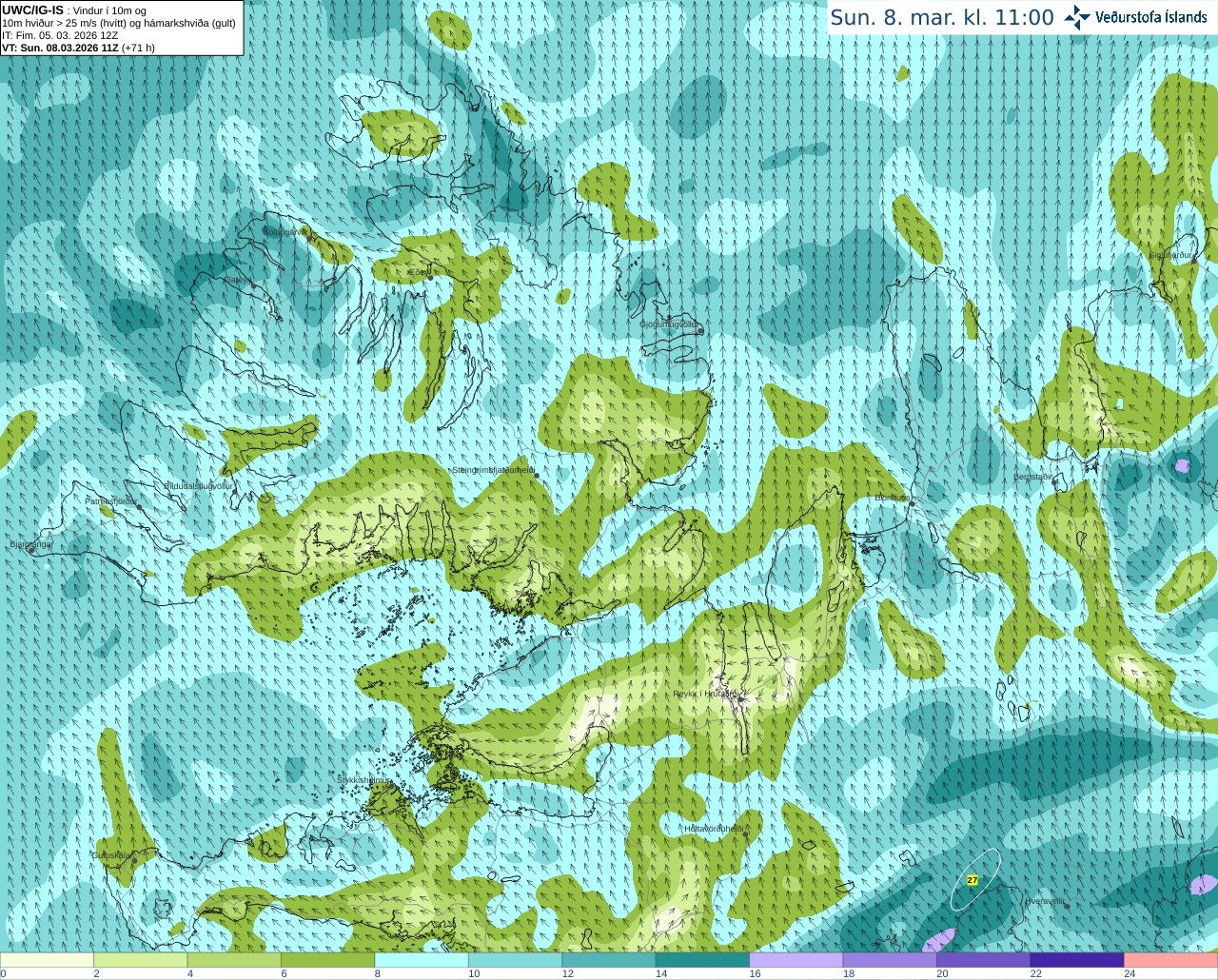Click the 'IT: Fim. 05. 03. 2026 12Z' line
The image size is (1218, 980).
tap(60, 35)
